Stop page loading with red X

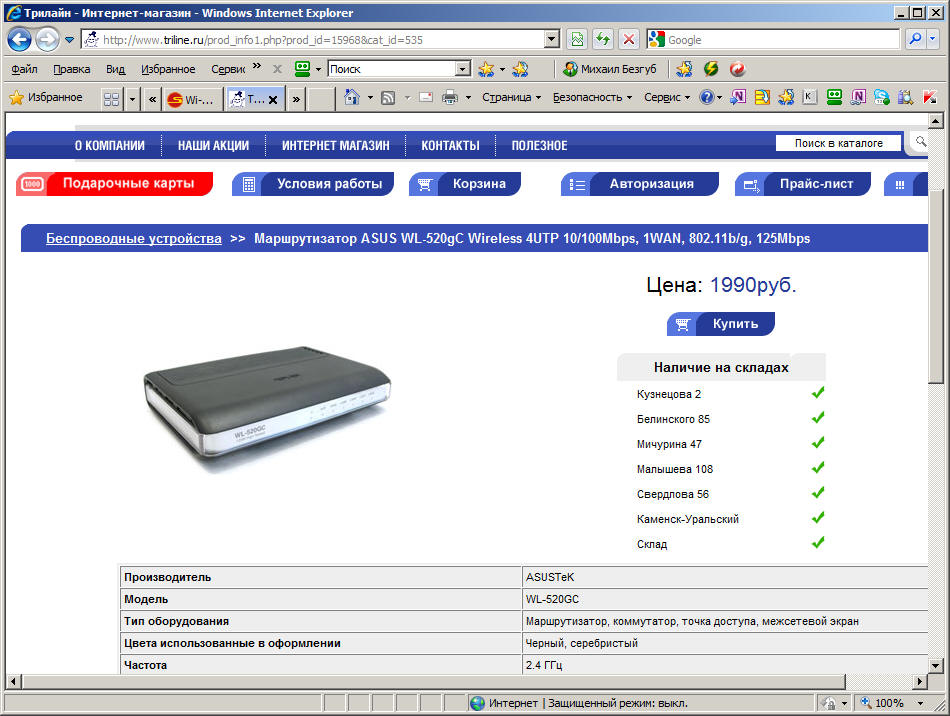[629, 40]
